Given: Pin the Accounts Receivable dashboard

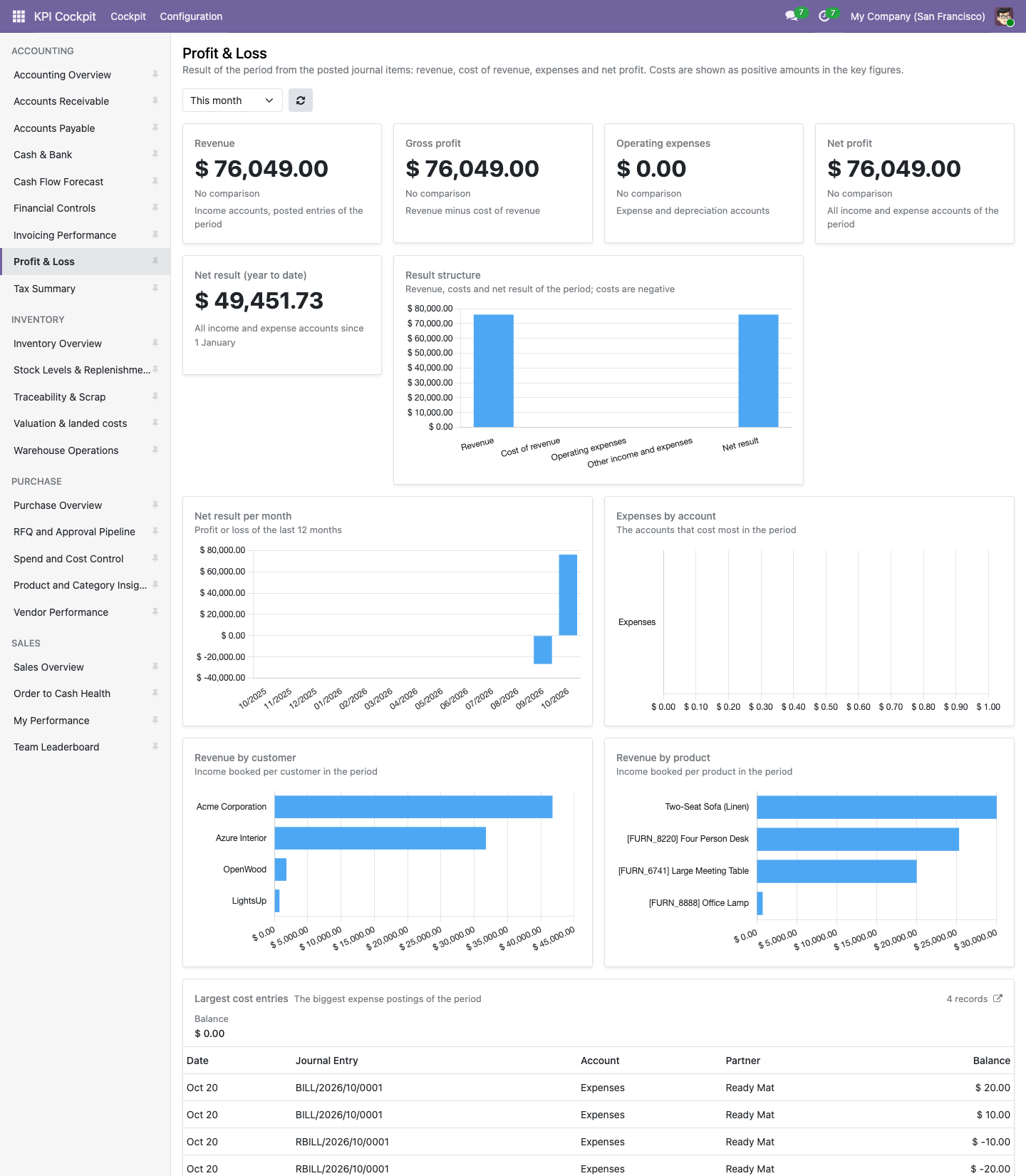Looking at the screenshot, I should click(x=155, y=101).
